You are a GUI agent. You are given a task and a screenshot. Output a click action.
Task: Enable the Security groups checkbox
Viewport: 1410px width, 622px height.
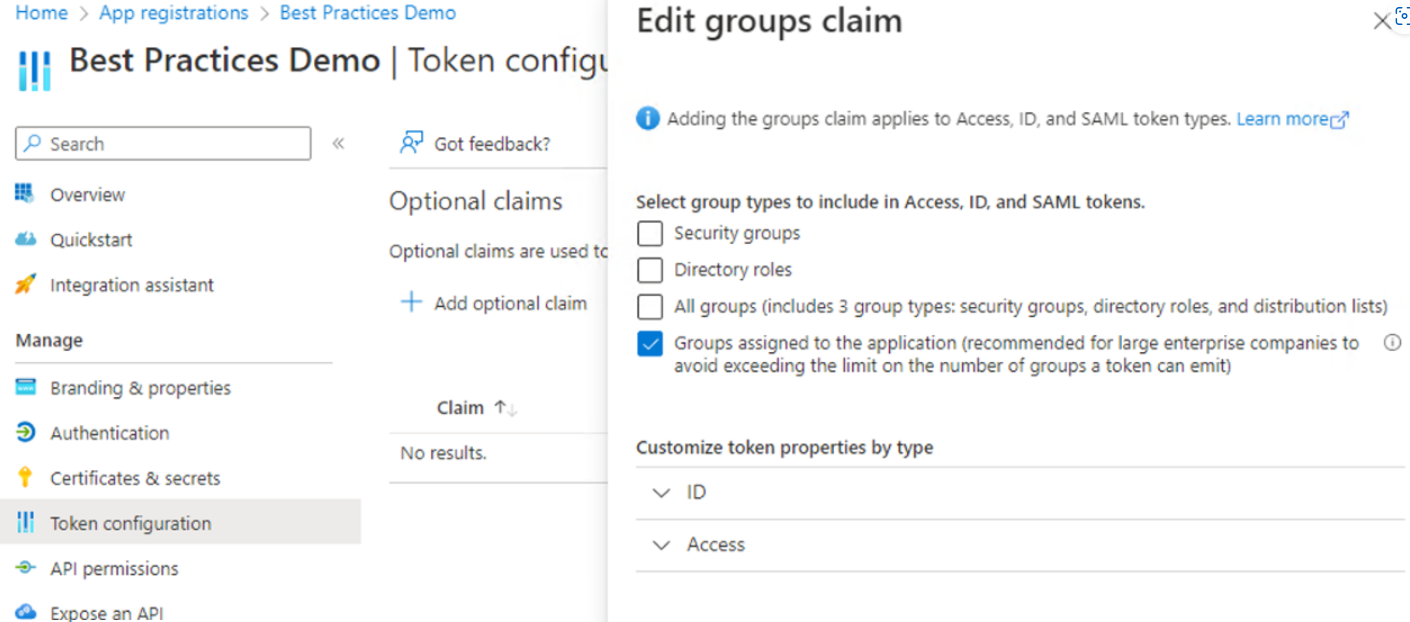[650, 234]
